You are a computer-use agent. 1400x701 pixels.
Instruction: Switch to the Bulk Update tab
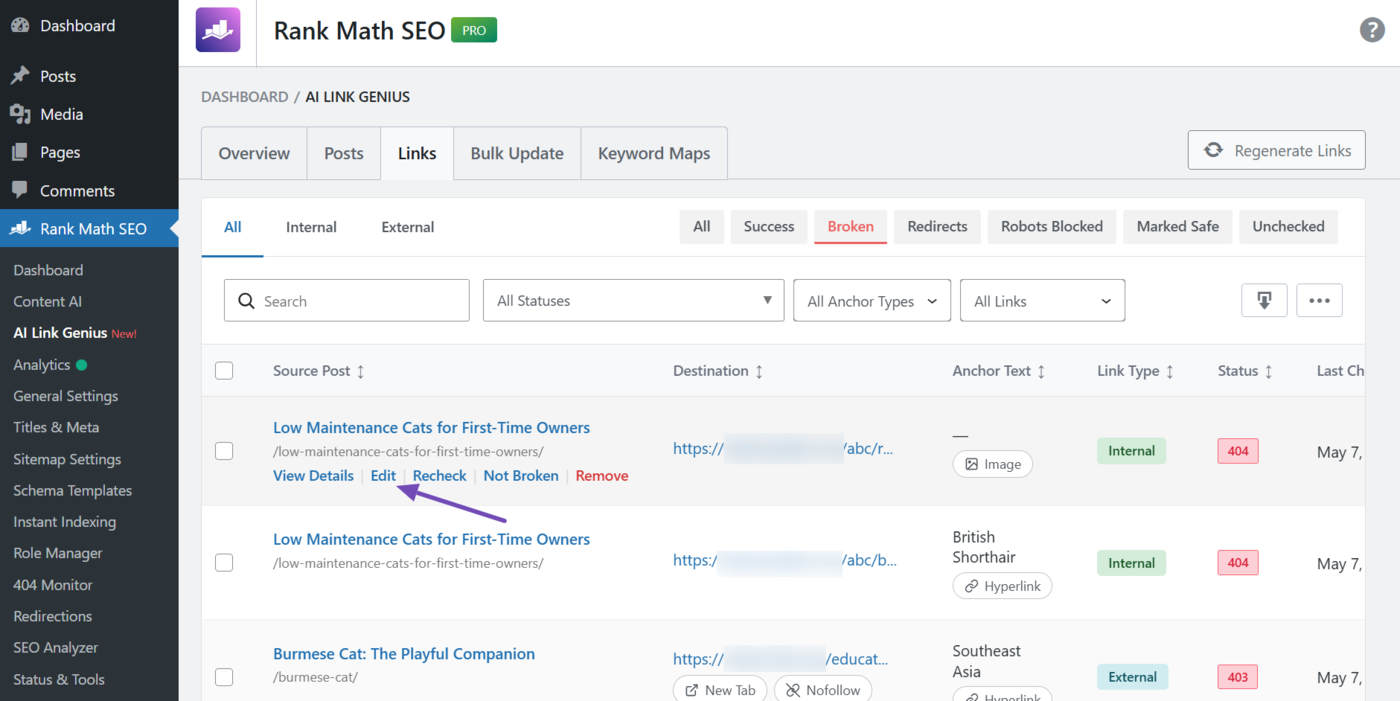click(517, 153)
